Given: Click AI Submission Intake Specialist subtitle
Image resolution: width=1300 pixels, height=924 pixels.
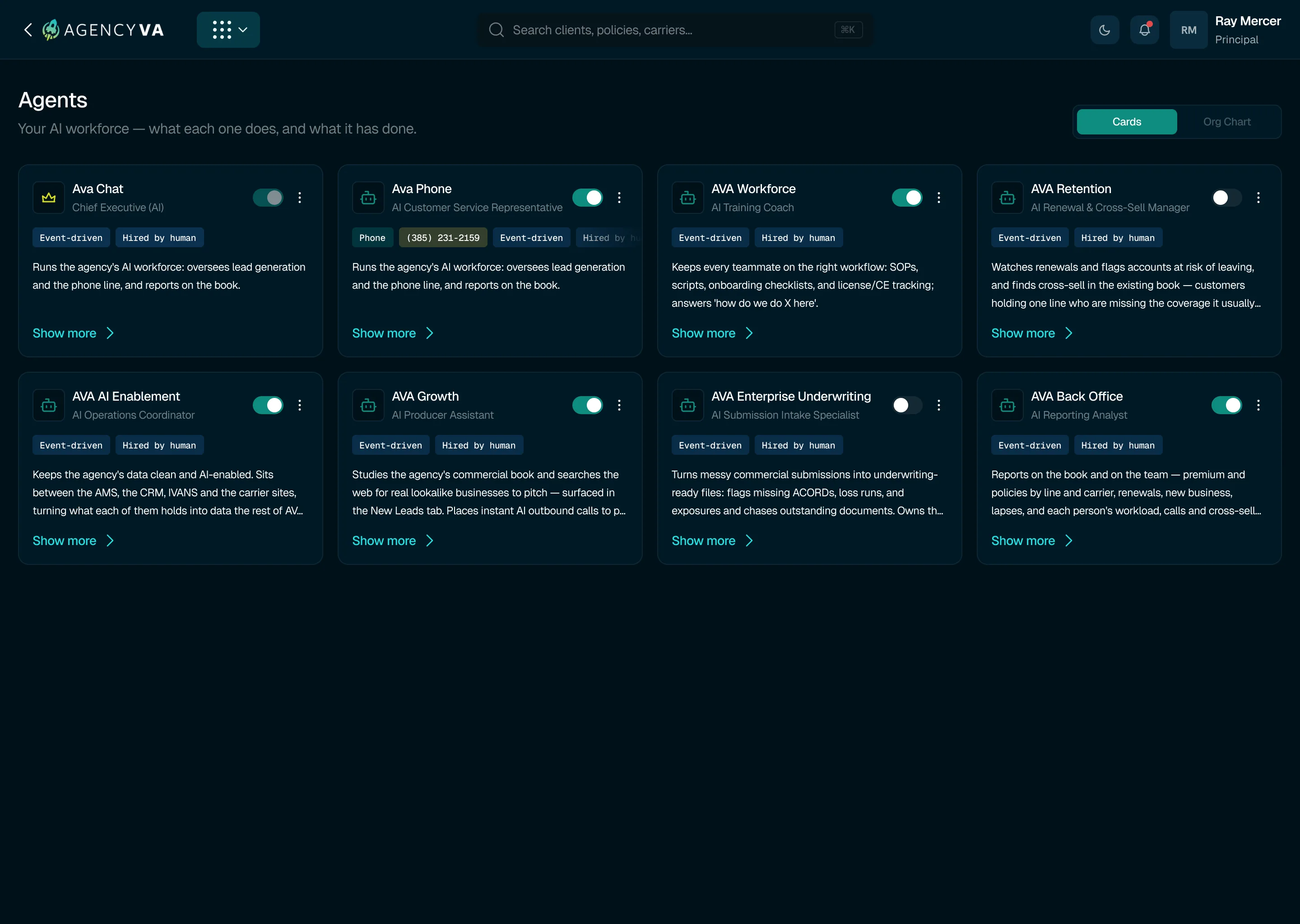Looking at the screenshot, I should (x=785, y=416).
